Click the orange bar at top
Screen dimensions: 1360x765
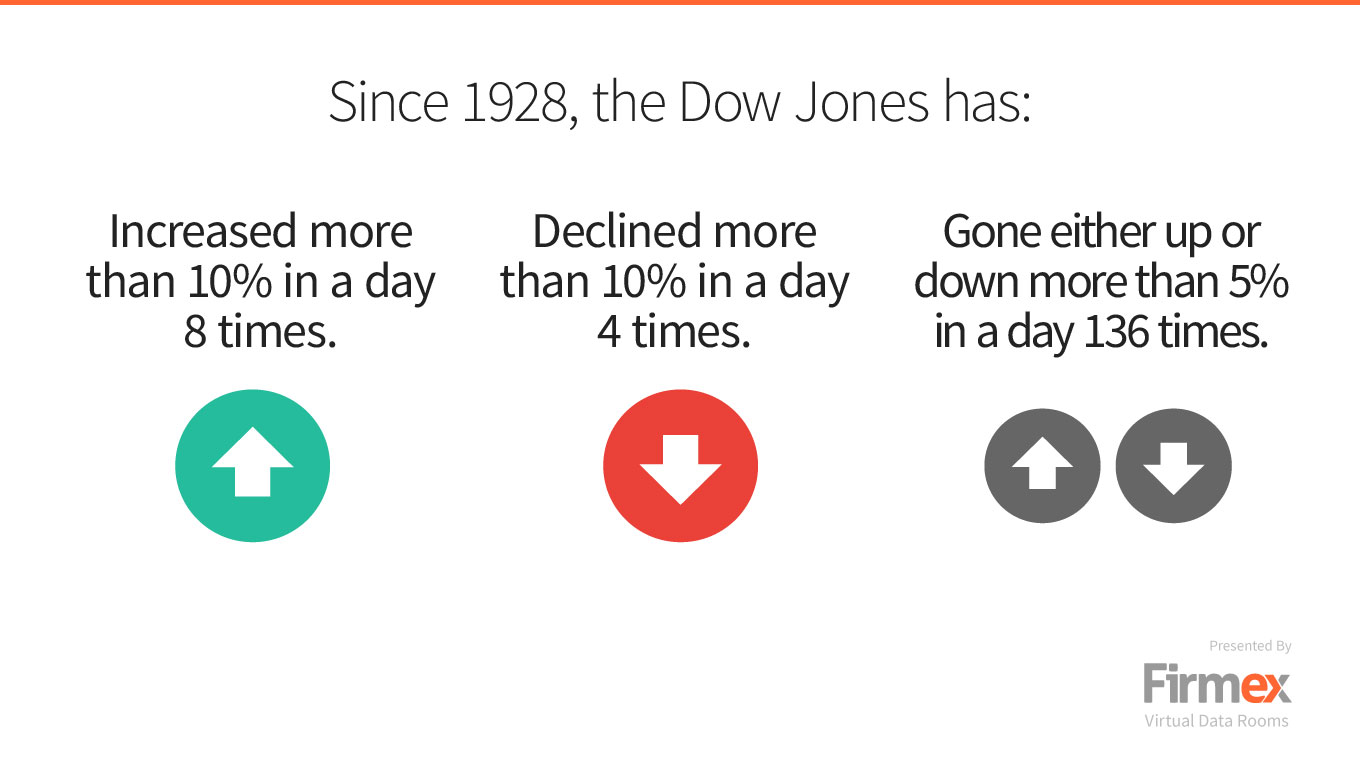[680, 2]
